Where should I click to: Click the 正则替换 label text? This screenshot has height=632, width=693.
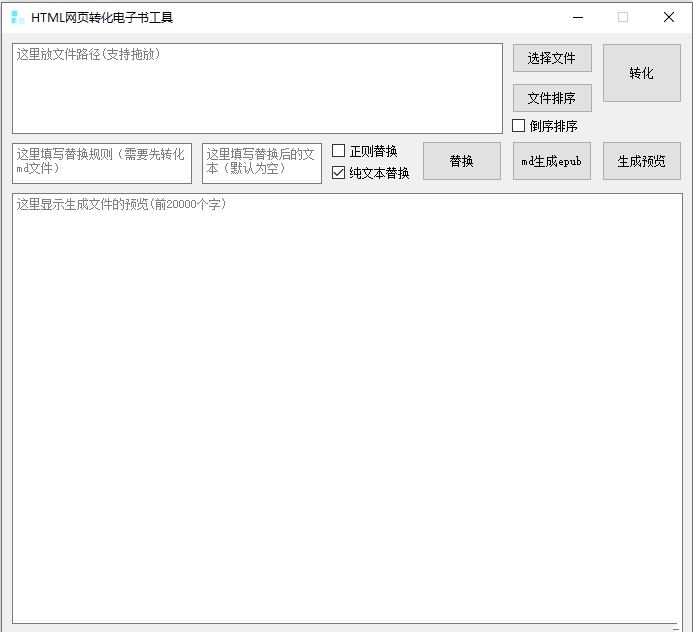tap(373, 151)
